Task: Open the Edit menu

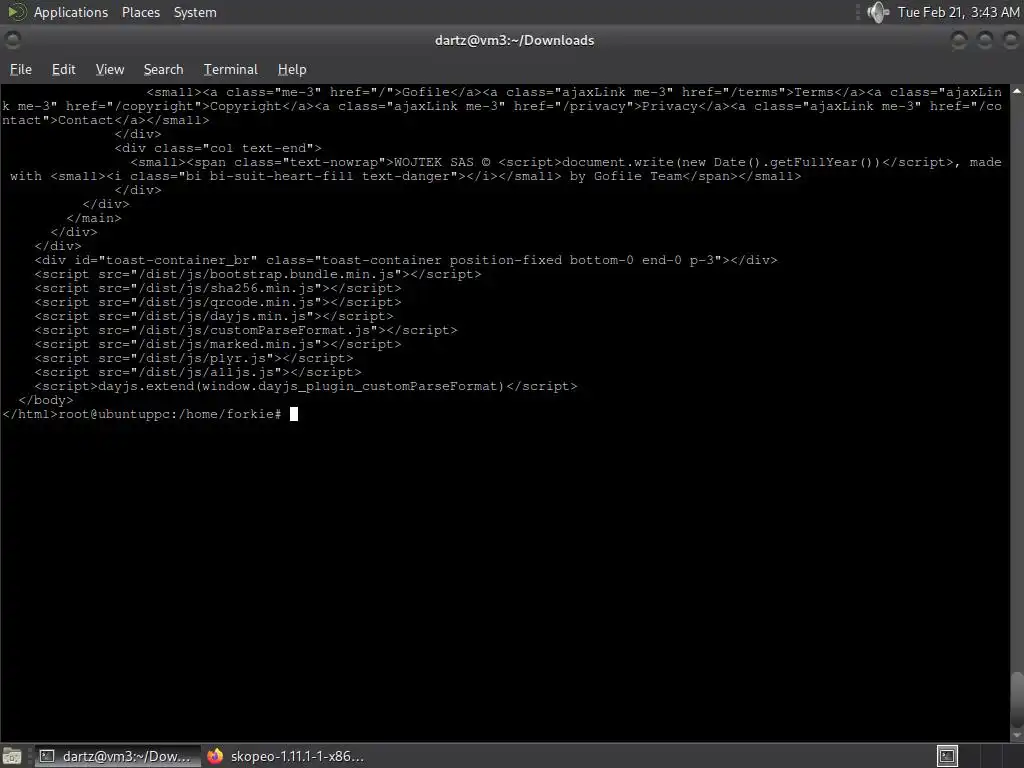Action: point(63,69)
